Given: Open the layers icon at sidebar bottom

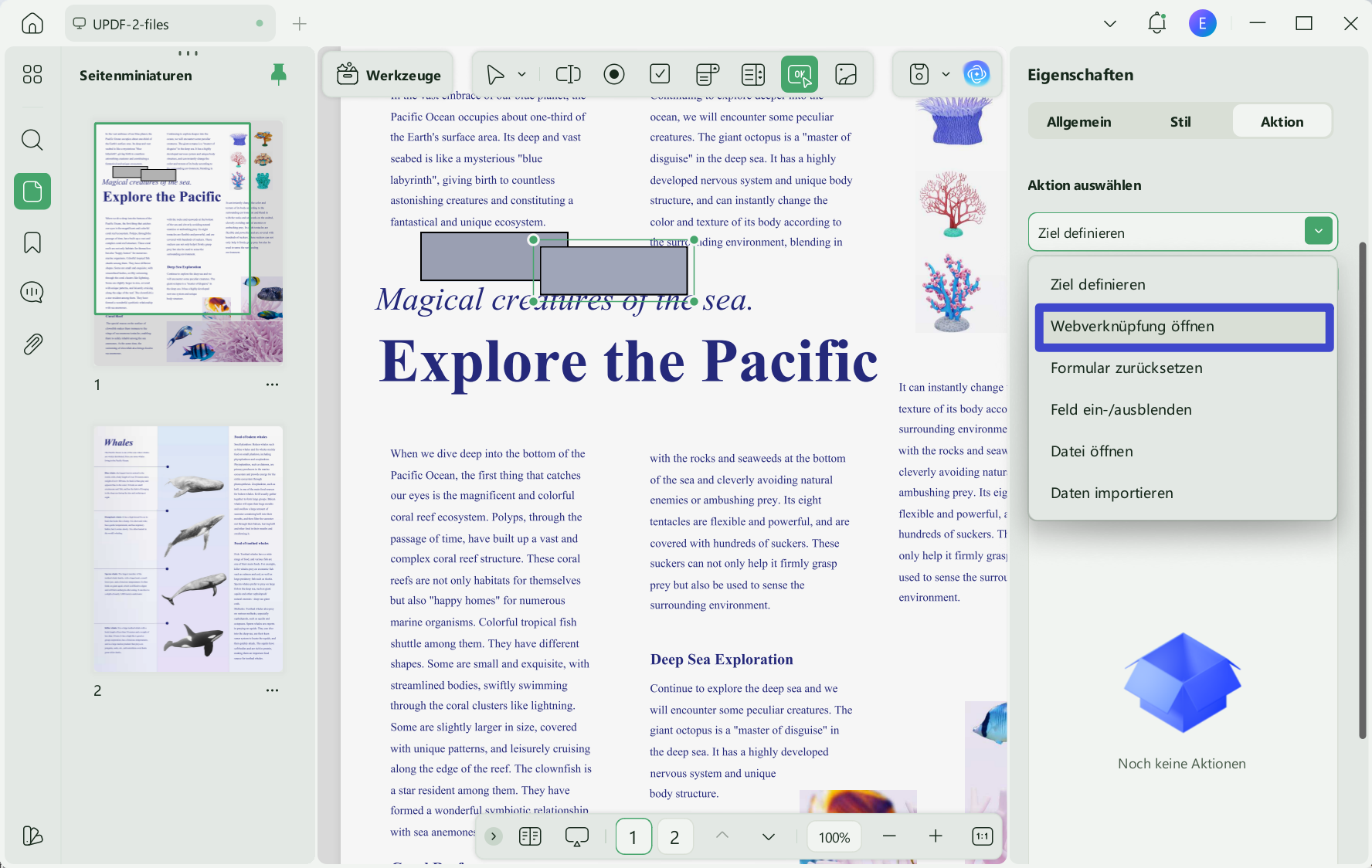Looking at the screenshot, I should point(32,836).
